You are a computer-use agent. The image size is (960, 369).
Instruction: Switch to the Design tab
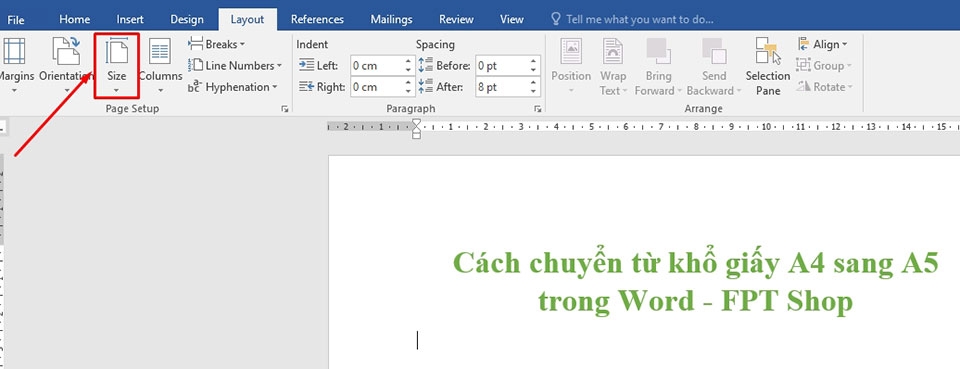click(x=187, y=20)
